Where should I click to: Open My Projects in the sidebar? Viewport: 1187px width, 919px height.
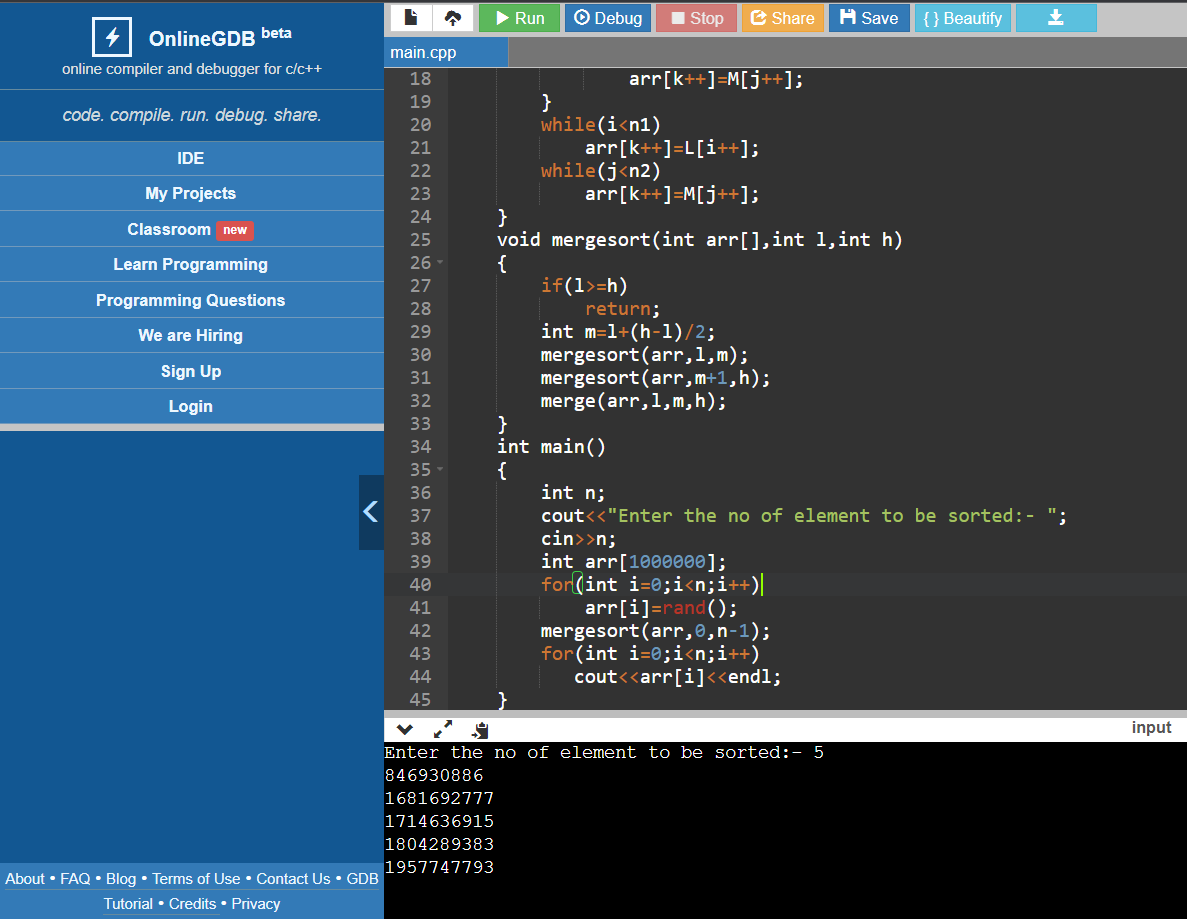click(x=191, y=194)
